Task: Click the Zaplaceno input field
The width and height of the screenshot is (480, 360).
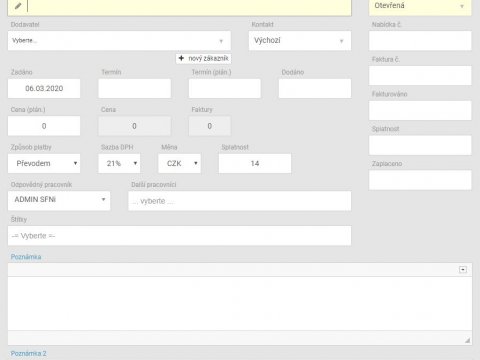Action: [x=420, y=180]
